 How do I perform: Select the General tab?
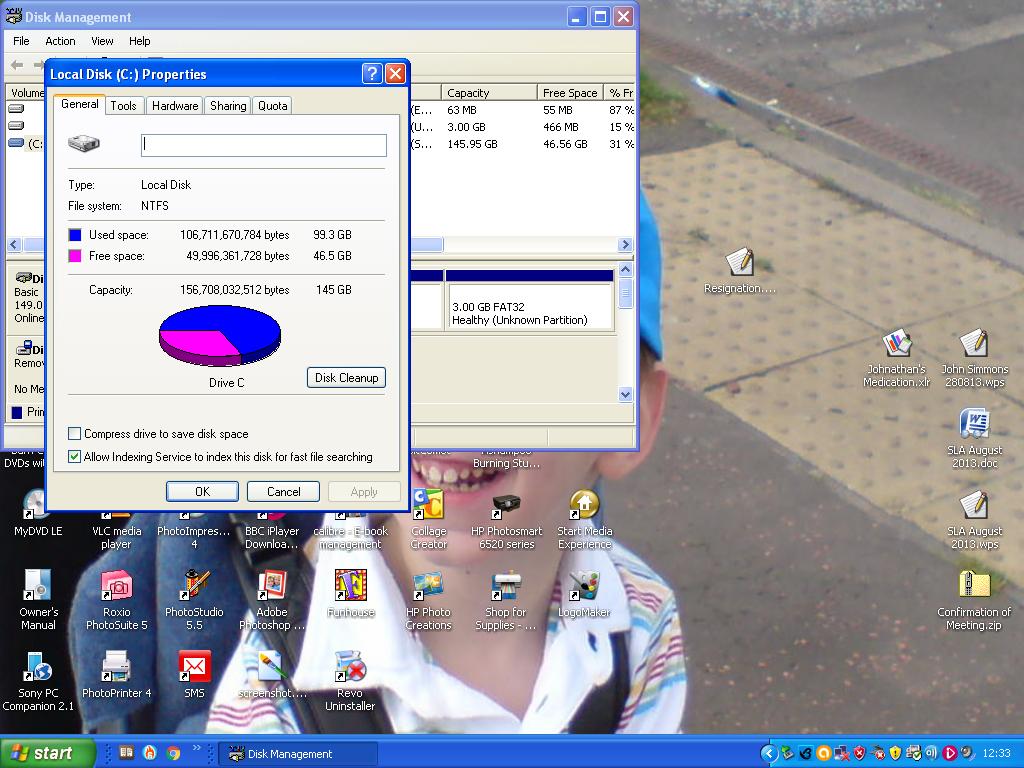click(x=80, y=104)
